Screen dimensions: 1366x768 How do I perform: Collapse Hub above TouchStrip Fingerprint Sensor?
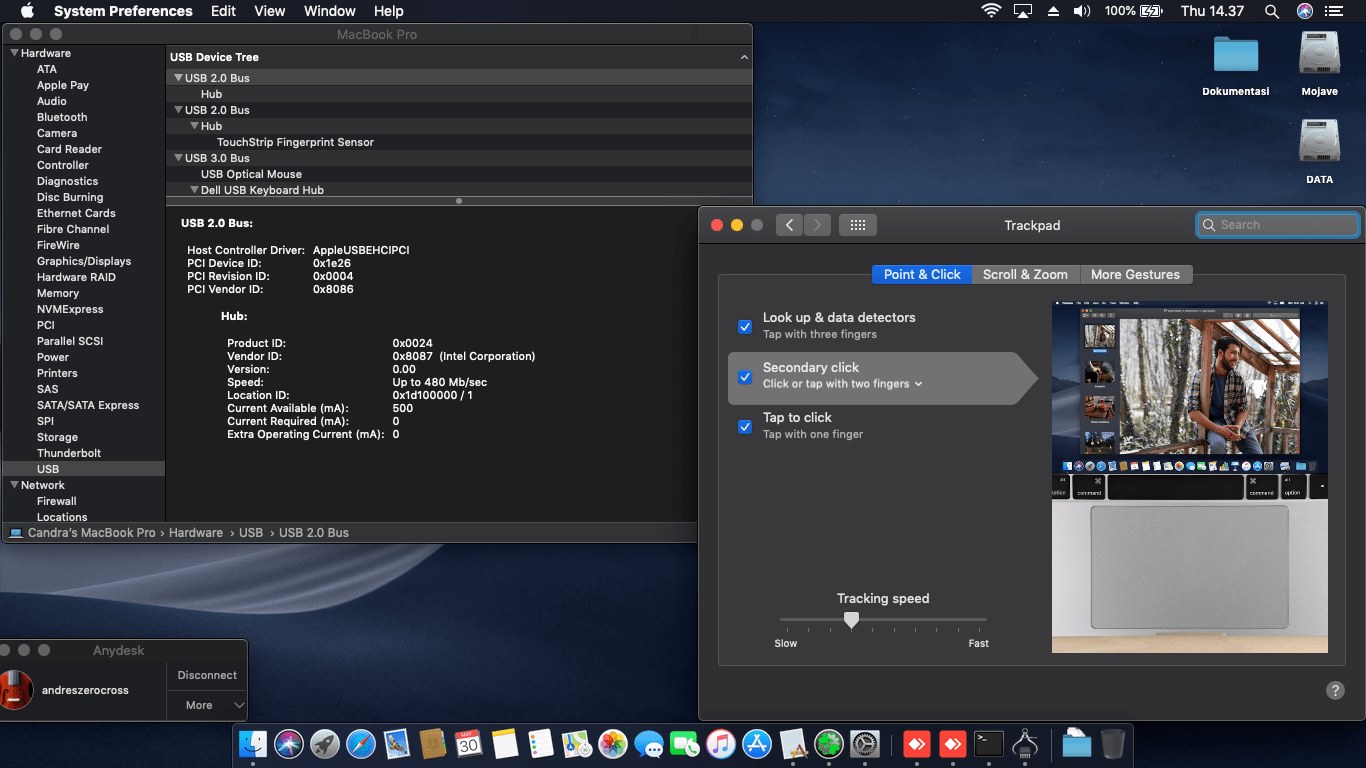(194, 126)
